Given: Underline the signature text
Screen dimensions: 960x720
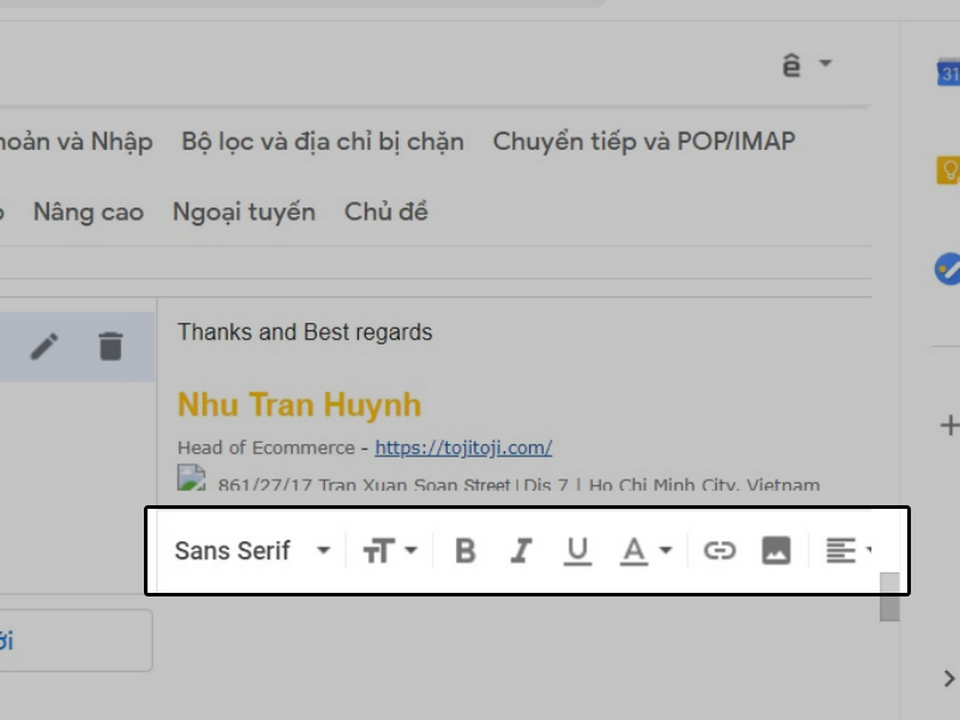Looking at the screenshot, I should (577, 551).
